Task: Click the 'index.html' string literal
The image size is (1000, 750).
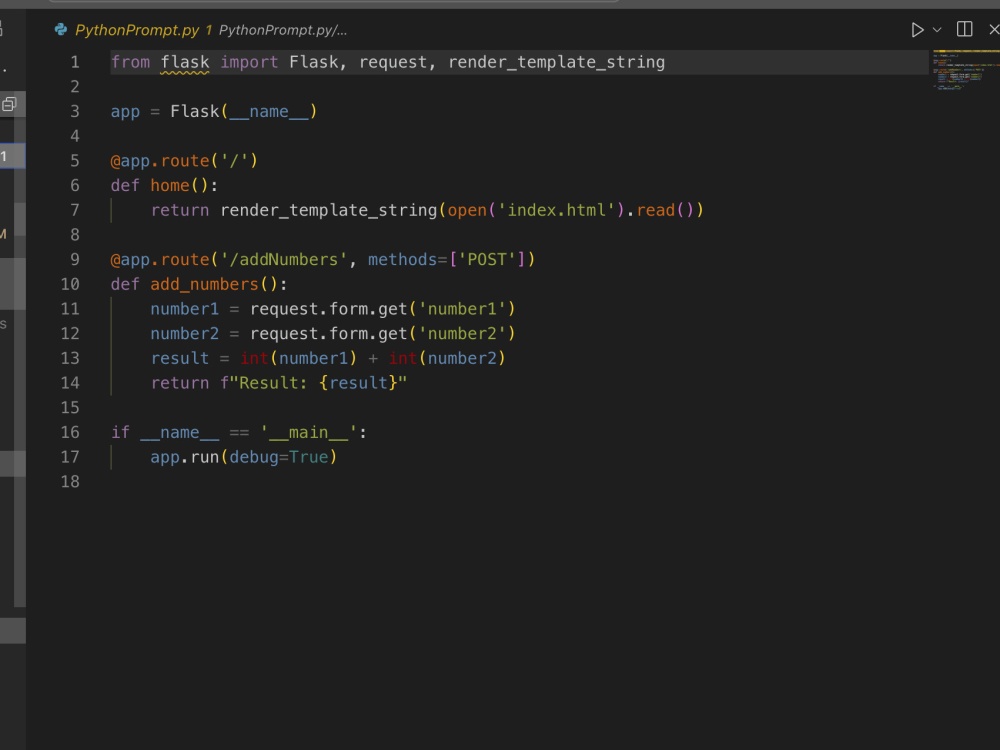Action: click(556, 210)
